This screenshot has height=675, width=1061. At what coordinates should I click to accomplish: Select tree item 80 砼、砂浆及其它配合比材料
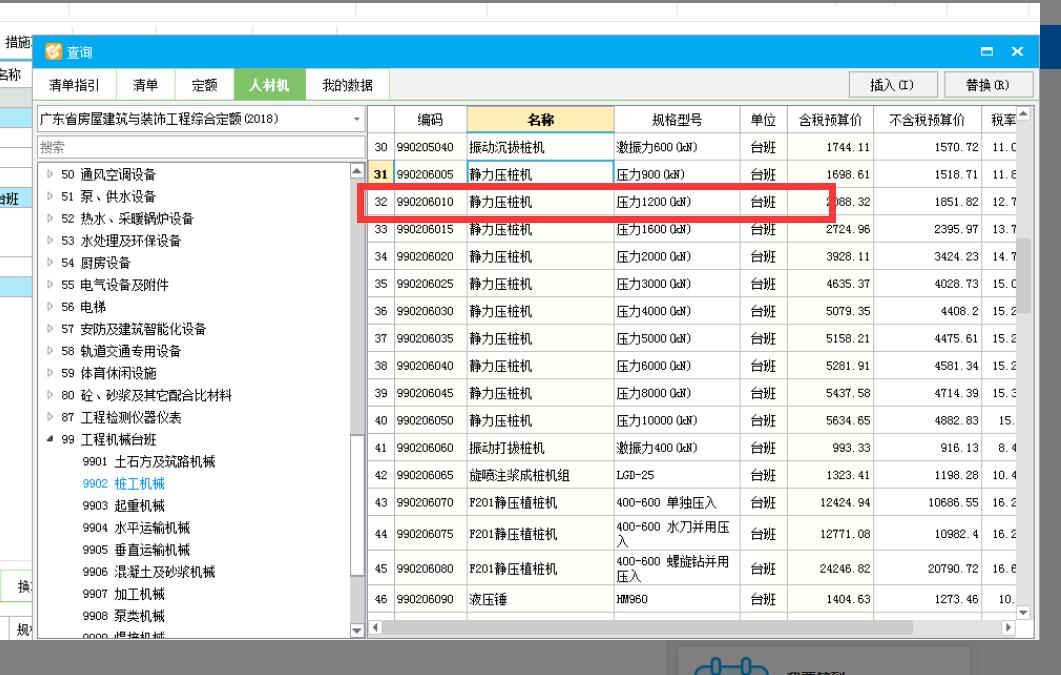pyautogui.click(x=146, y=396)
